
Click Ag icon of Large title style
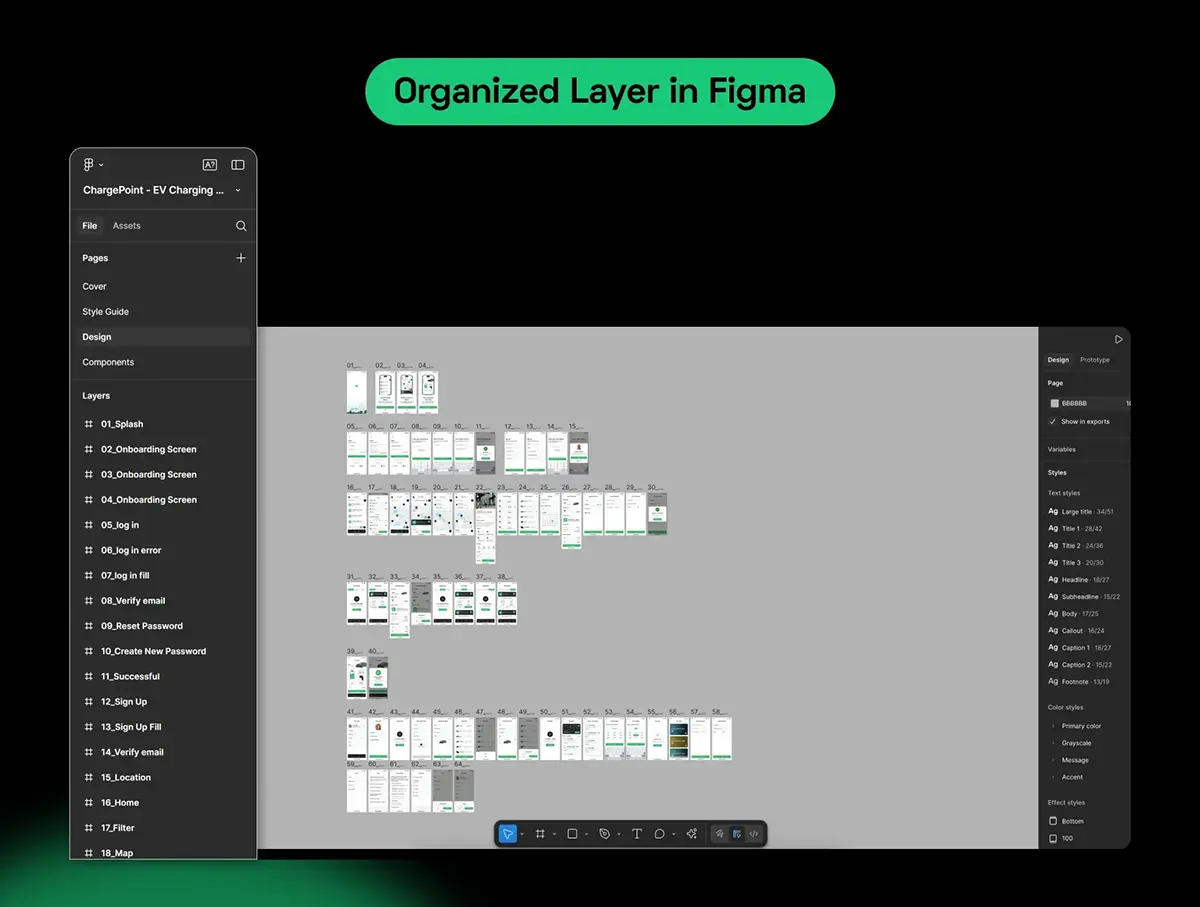[1053, 511]
